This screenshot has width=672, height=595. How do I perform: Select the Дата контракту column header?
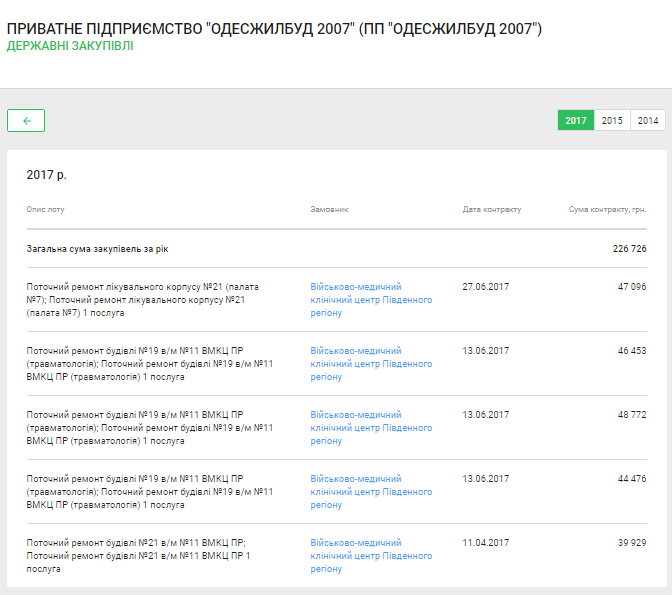[491, 210]
